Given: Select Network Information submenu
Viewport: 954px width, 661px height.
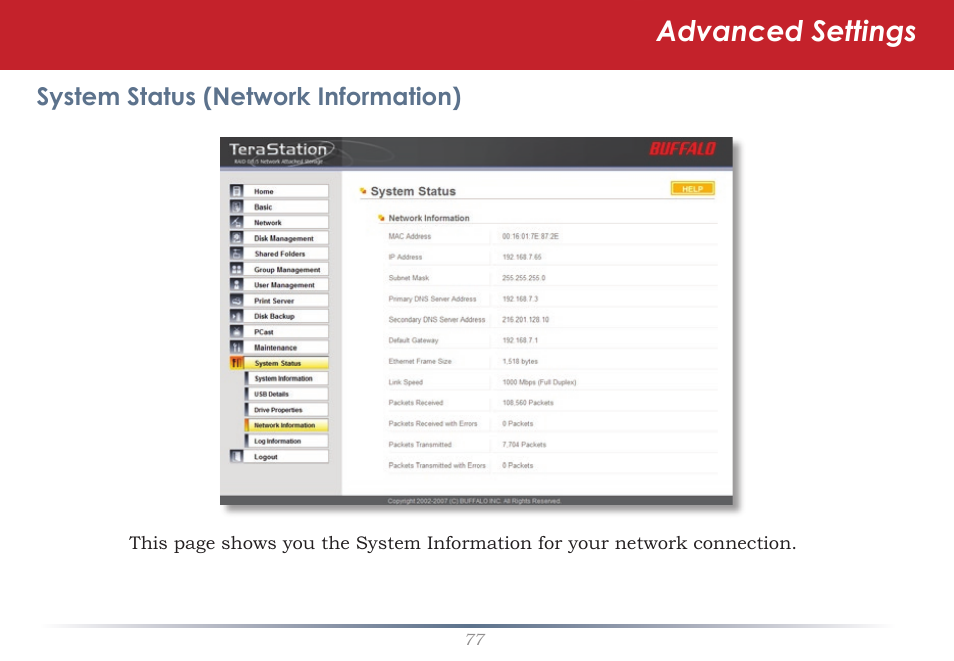Looking at the screenshot, I should [287, 425].
